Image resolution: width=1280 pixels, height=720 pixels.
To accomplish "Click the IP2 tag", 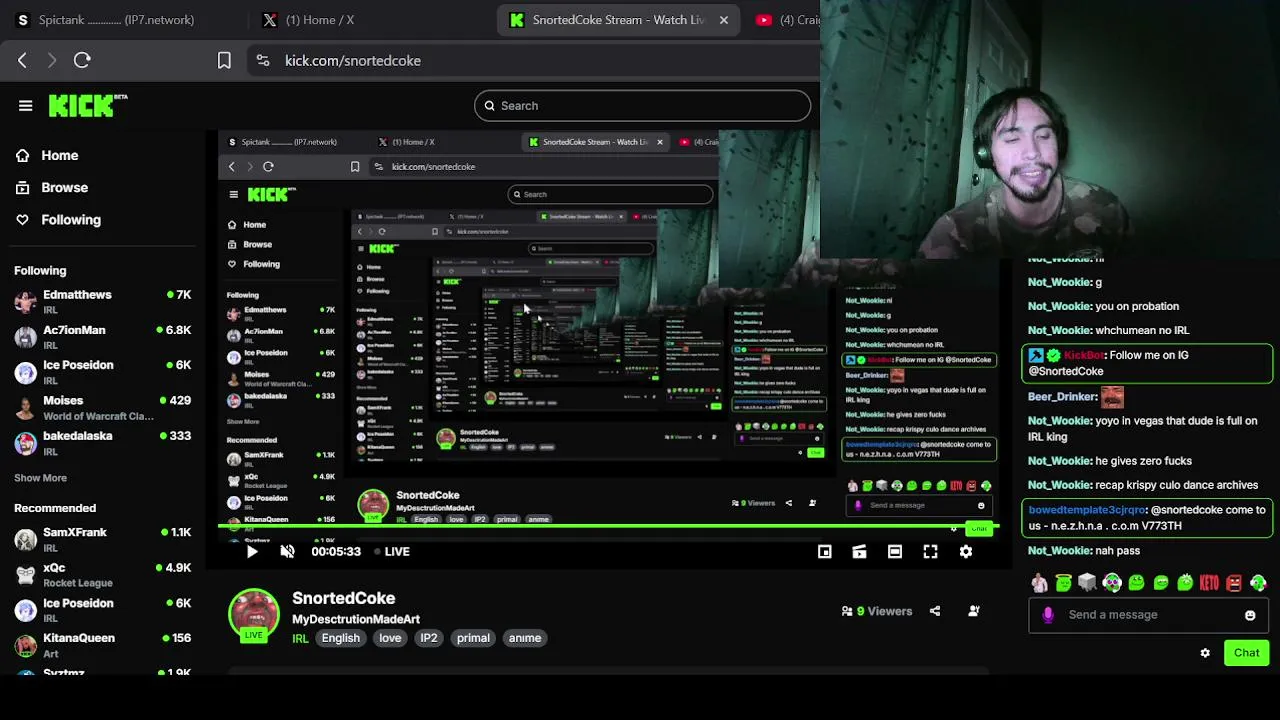I will pyautogui.click(x=429, y=638).
